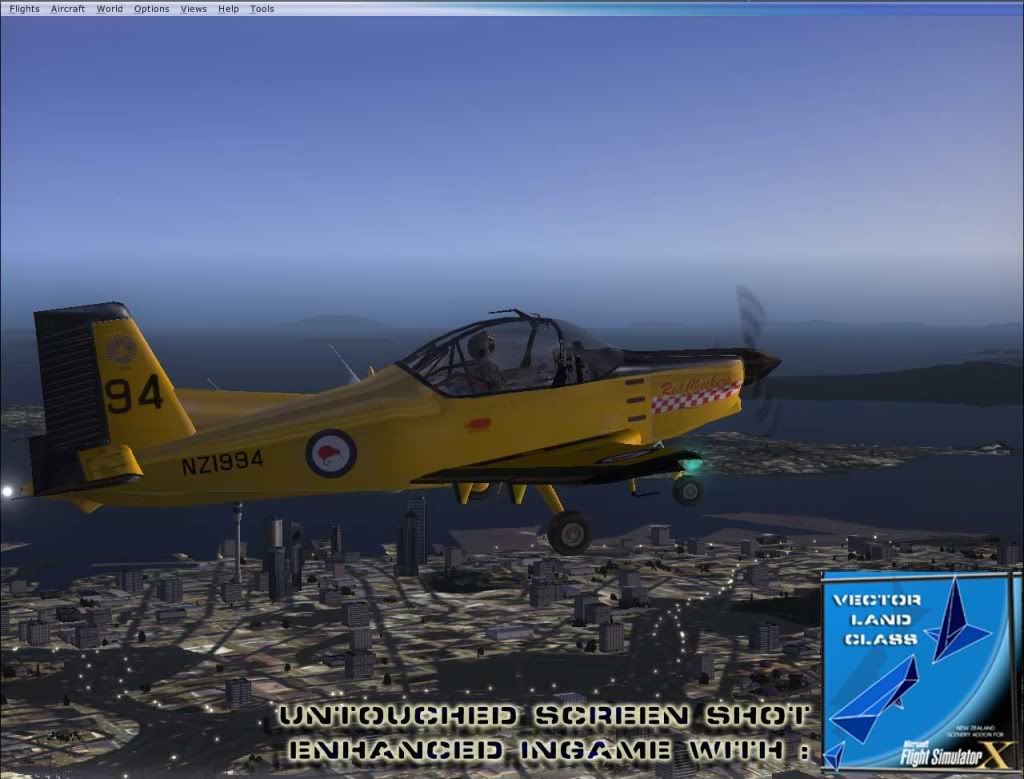
Task: Click the NZ1994 registration marking
Action: (x=222, y=462)
